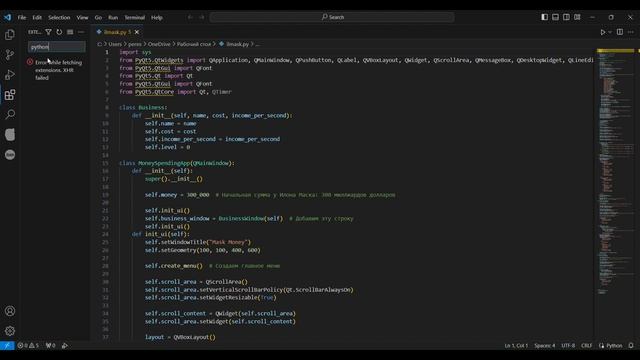Click line number 15 in the gutter
This screenshot has width=640, height=360.
[x=106, y=163]
